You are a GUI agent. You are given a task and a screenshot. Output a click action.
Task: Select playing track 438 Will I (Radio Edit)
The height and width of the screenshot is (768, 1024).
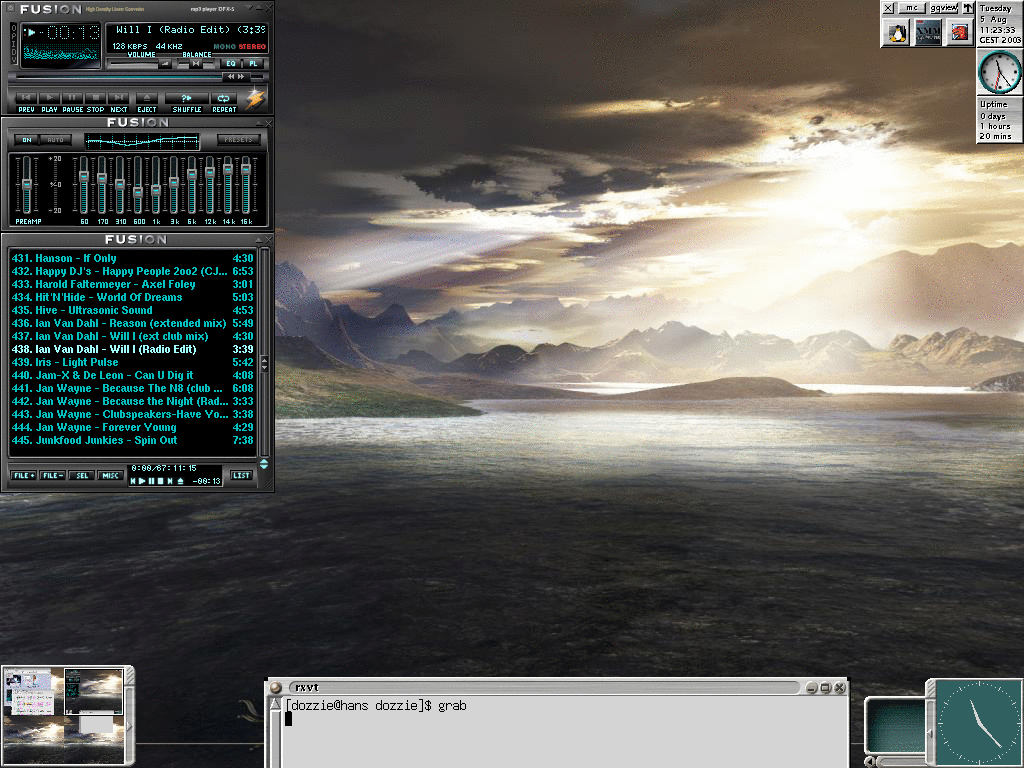click(133, 349)
